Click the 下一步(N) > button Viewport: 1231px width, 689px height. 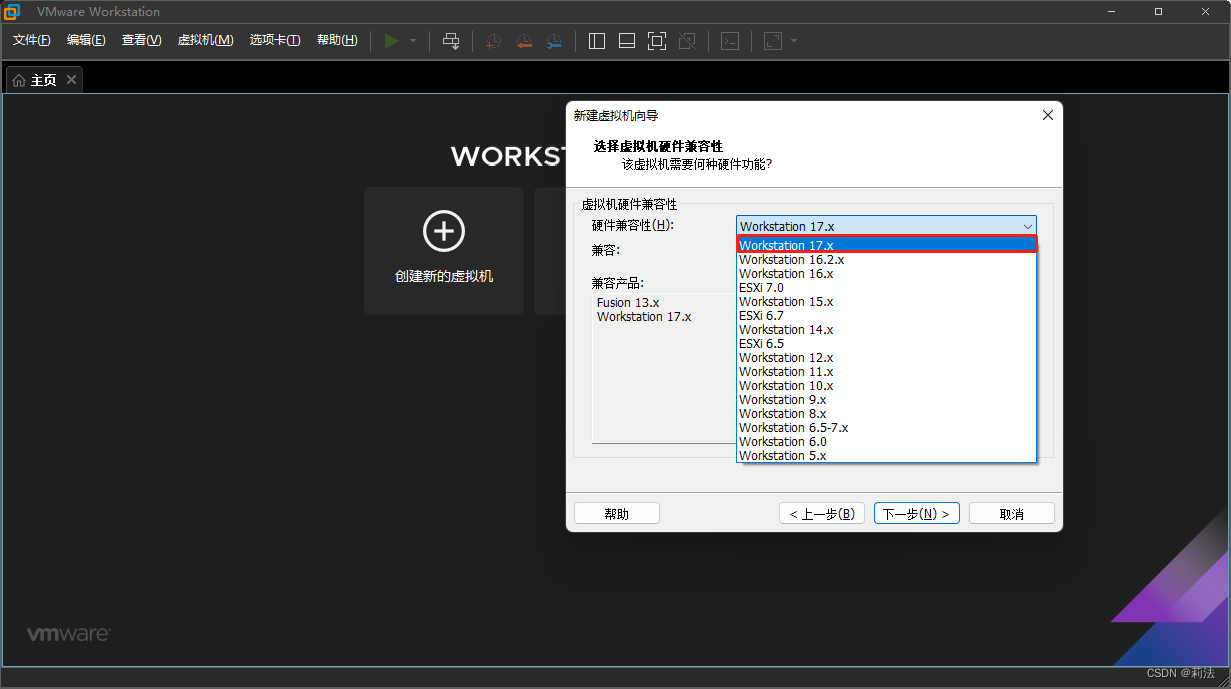[917, 513]
